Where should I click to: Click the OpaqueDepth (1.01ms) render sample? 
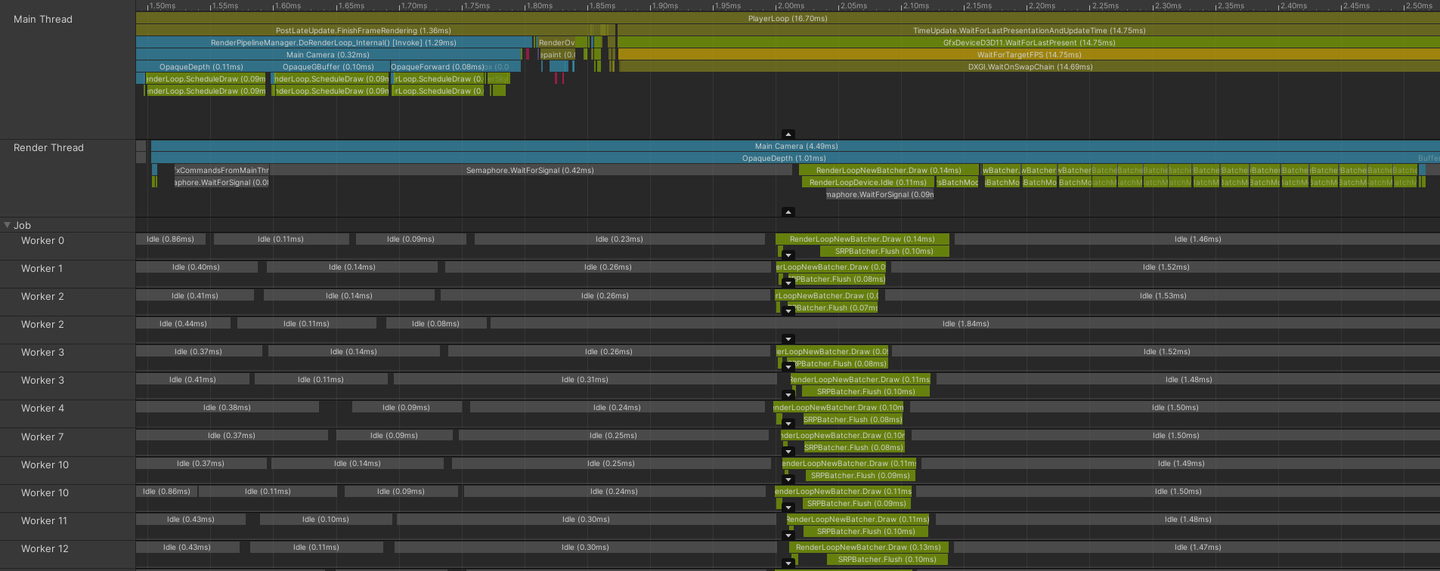784,158
